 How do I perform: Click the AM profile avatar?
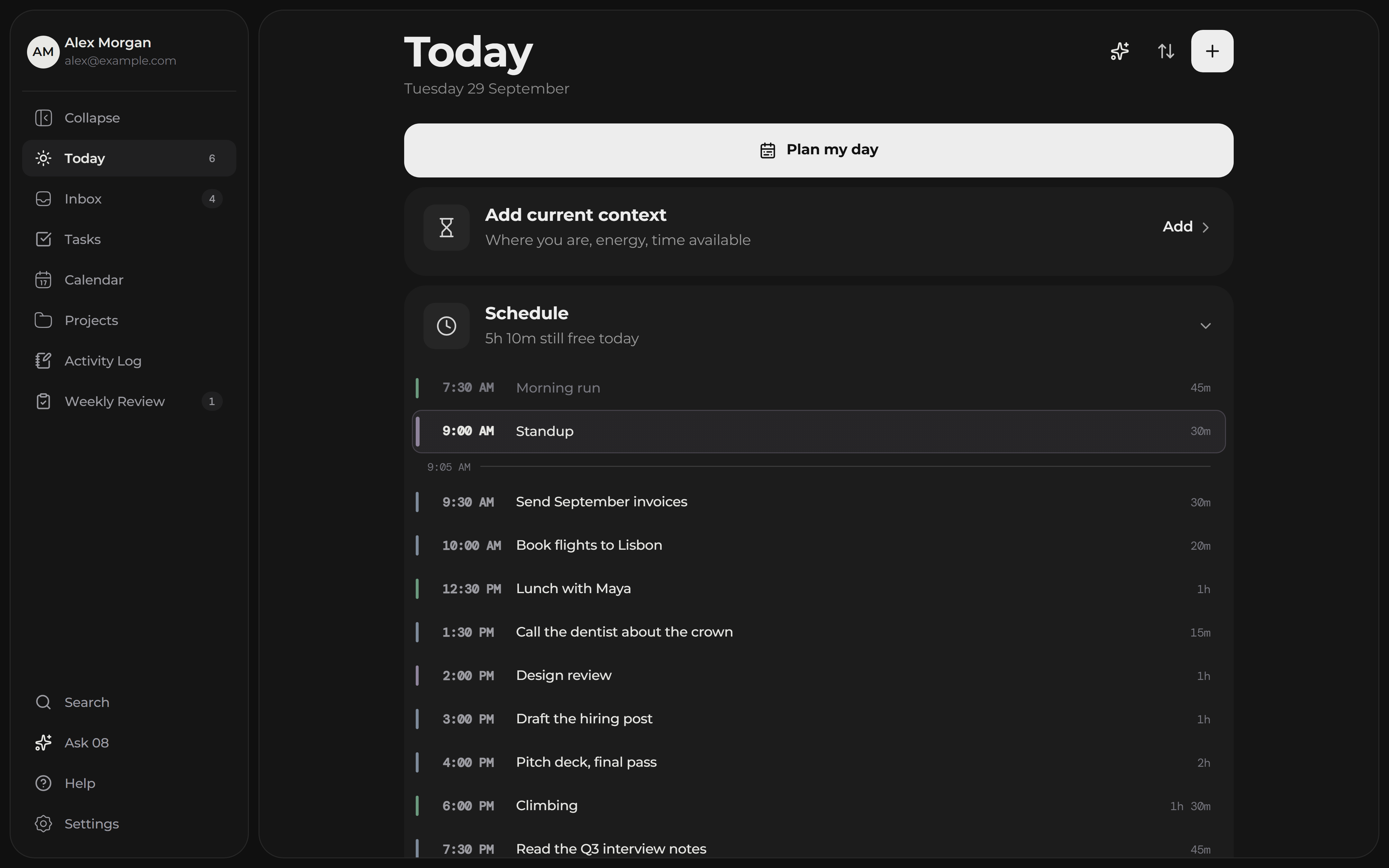[43, 52]
